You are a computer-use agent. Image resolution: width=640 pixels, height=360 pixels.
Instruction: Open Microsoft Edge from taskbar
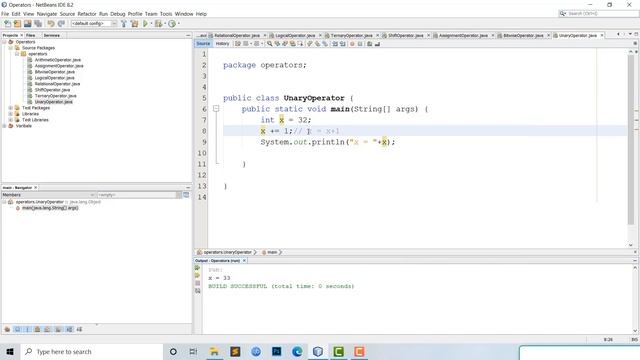(297, 351)
